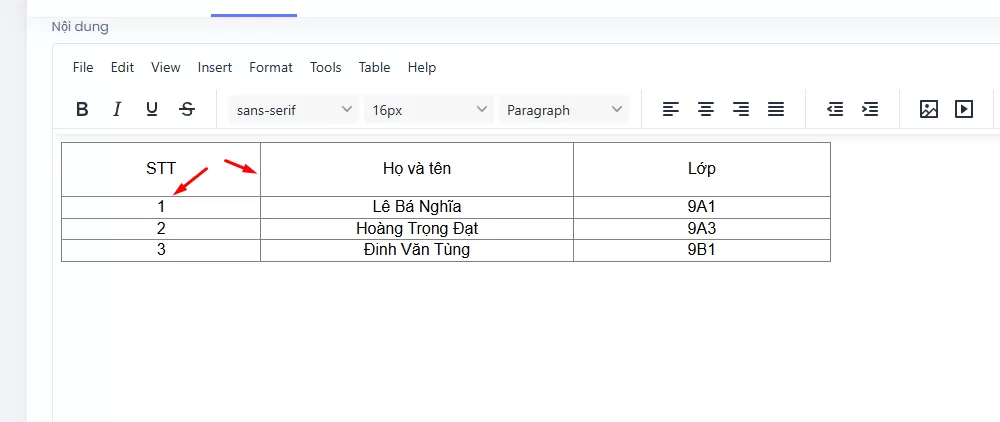Open the Format menu
The width and height of the screenshot is (1000, 422).
(x=271, y=67)
